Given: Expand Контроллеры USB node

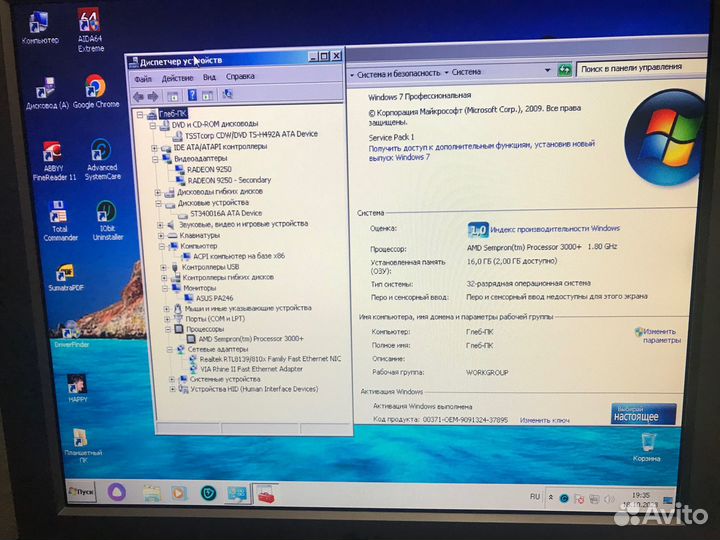Looking at the screenshot, I should 163,267.
